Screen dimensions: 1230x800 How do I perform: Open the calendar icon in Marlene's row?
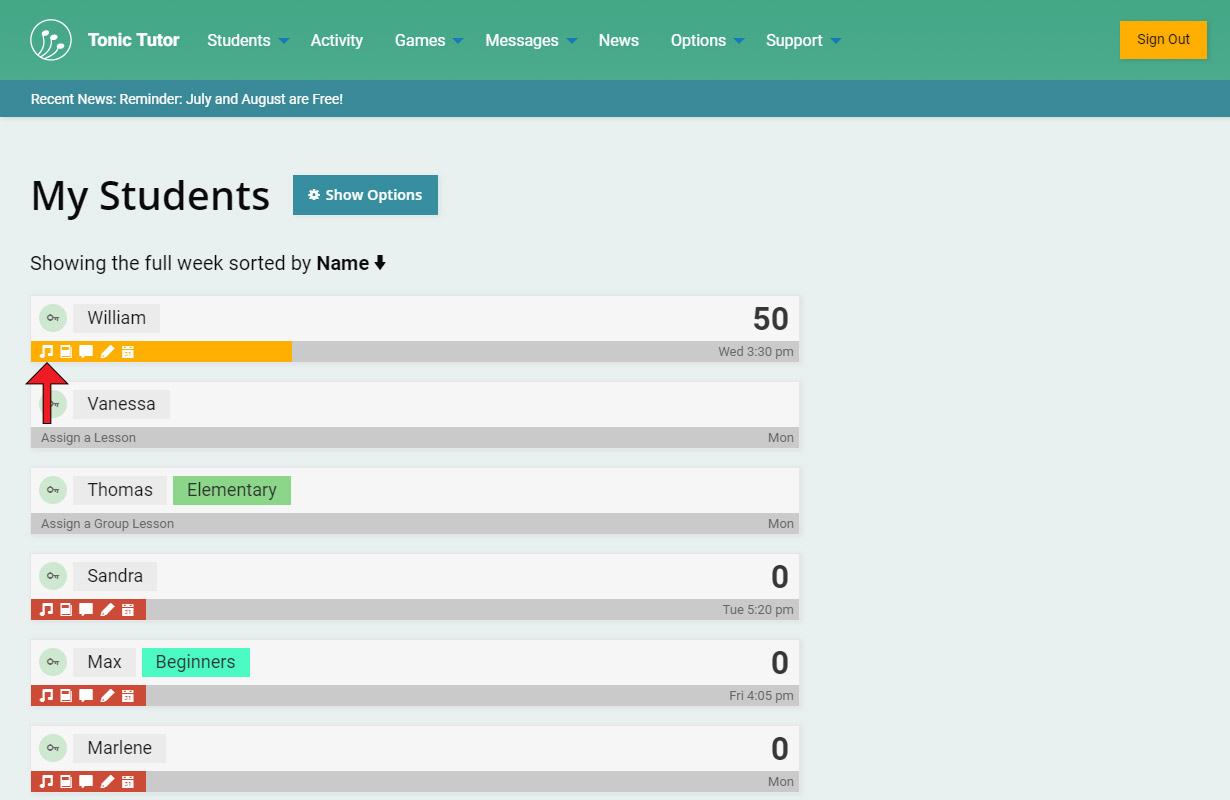point(128,782)
